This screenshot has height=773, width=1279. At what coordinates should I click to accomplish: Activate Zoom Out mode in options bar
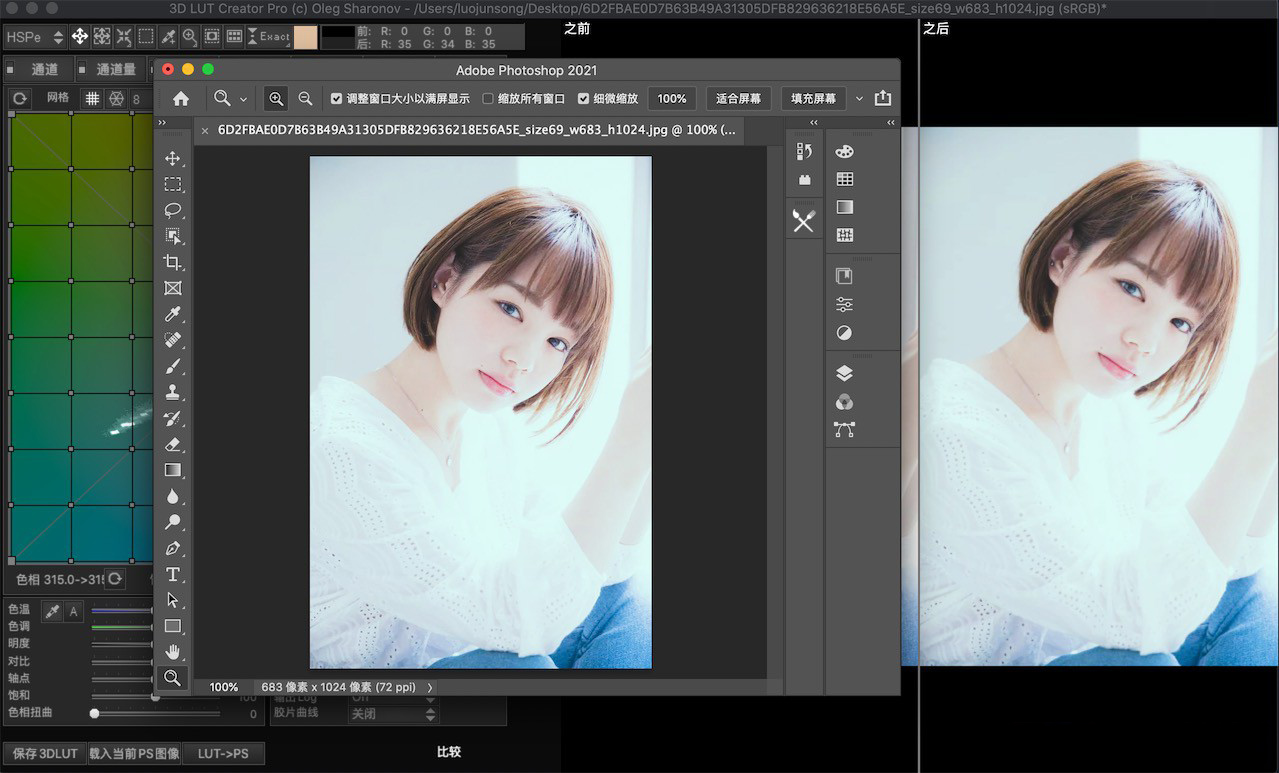point(305,98)
